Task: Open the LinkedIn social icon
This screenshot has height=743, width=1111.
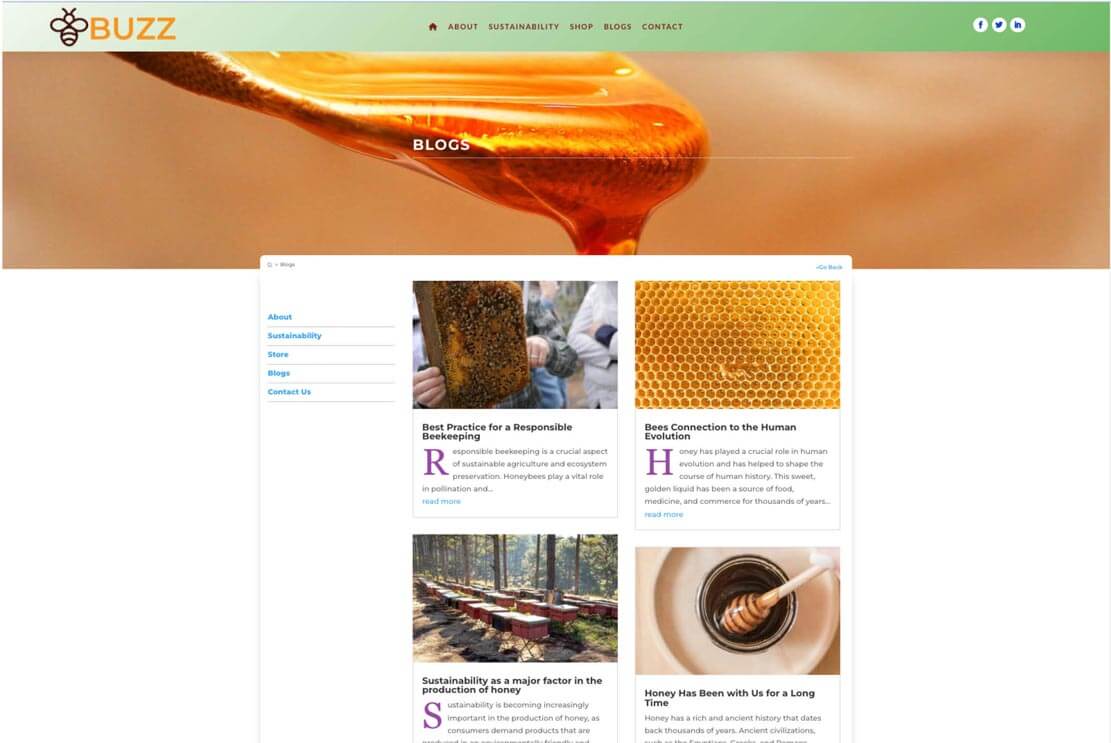Action: tap(1017, 25)
